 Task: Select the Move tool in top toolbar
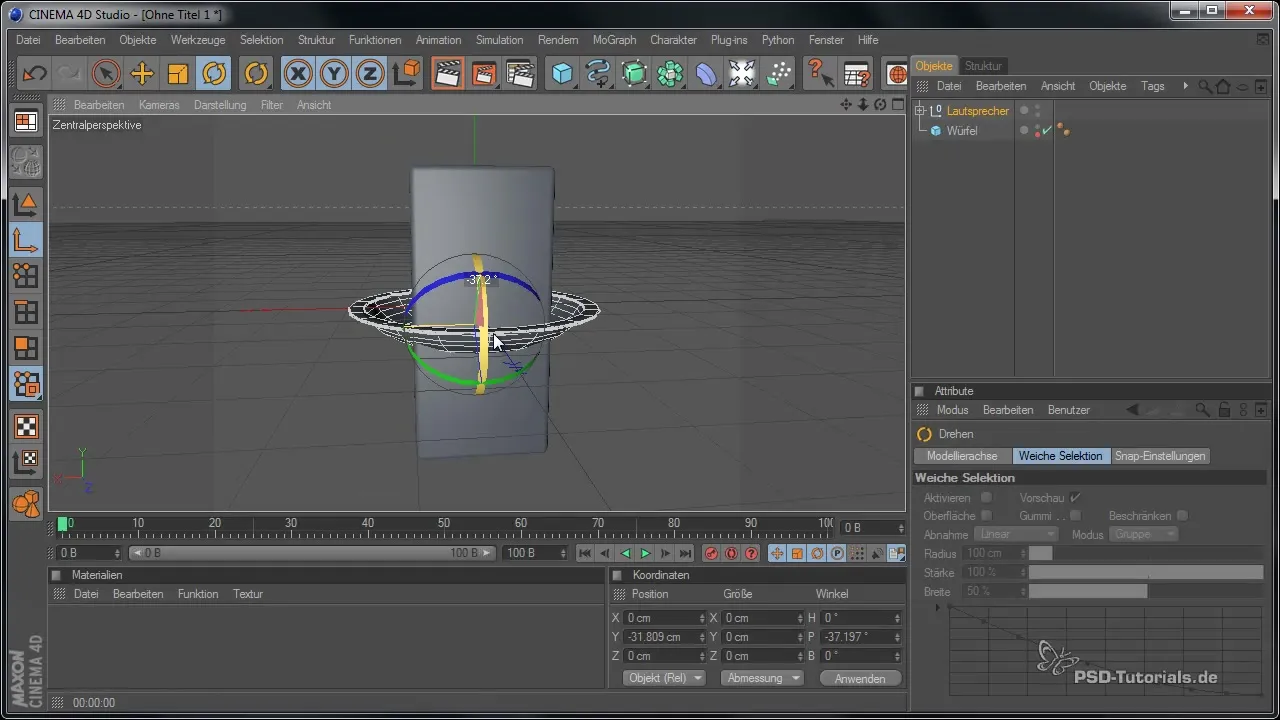pyautogui.click(x=142, y=73)
